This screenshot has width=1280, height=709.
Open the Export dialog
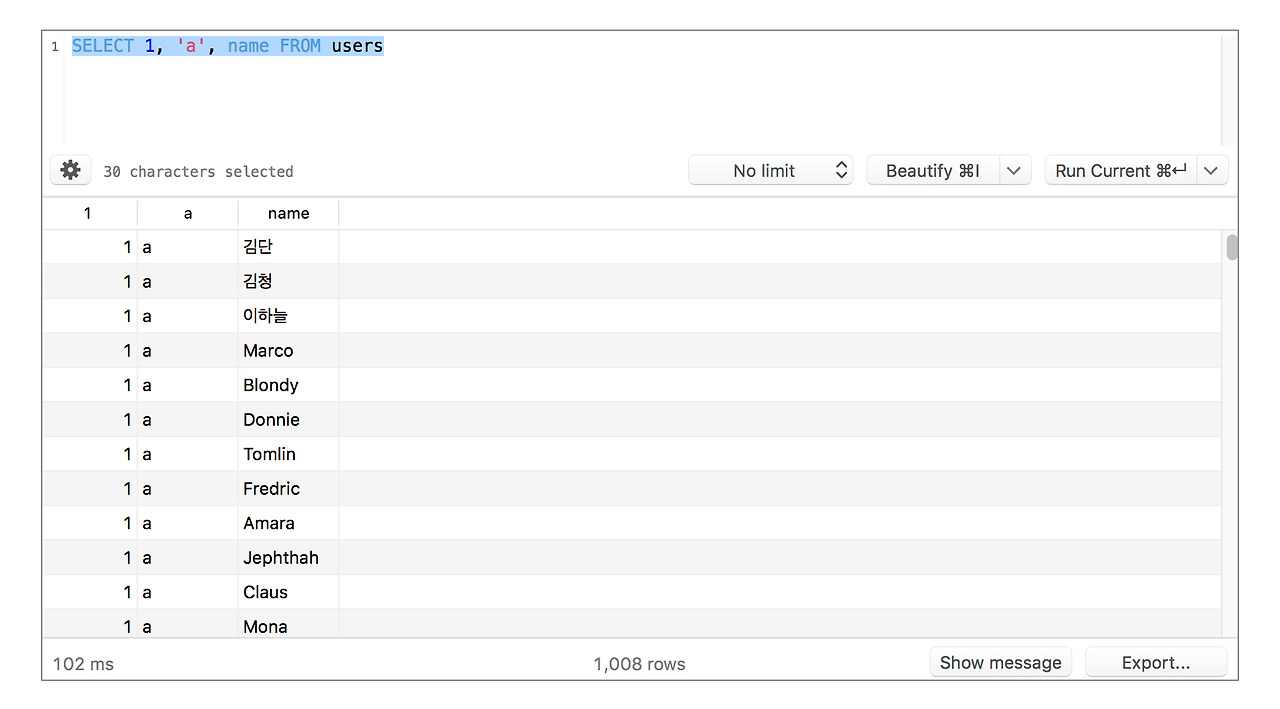point(1155,662)
